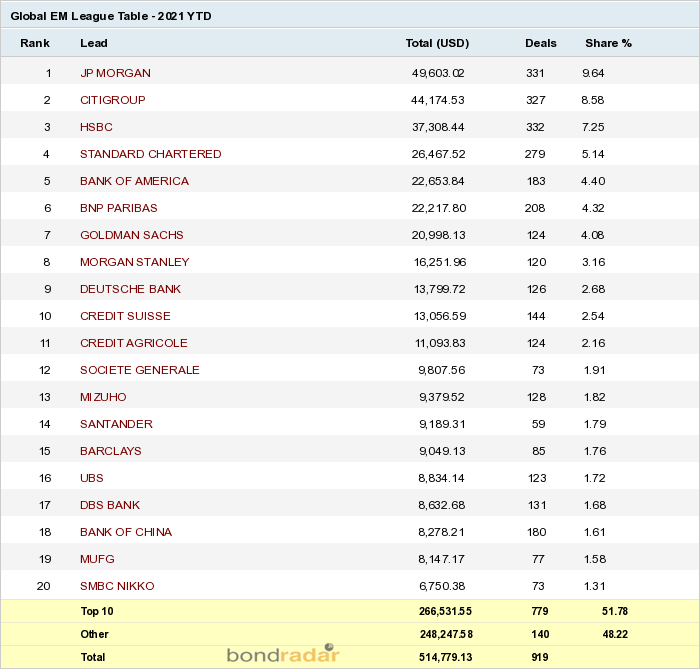Image resolution: width=700 pixels, height=669 pixels.
Task: Open the MORGAN STANLEY link
Action: coord(134,262)
